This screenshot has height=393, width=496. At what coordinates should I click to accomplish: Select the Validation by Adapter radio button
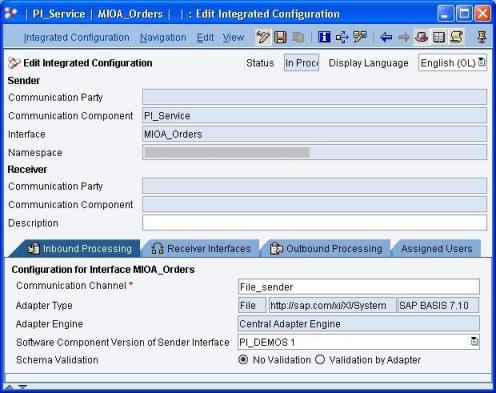pyautogui.click(x=320, y=360)
